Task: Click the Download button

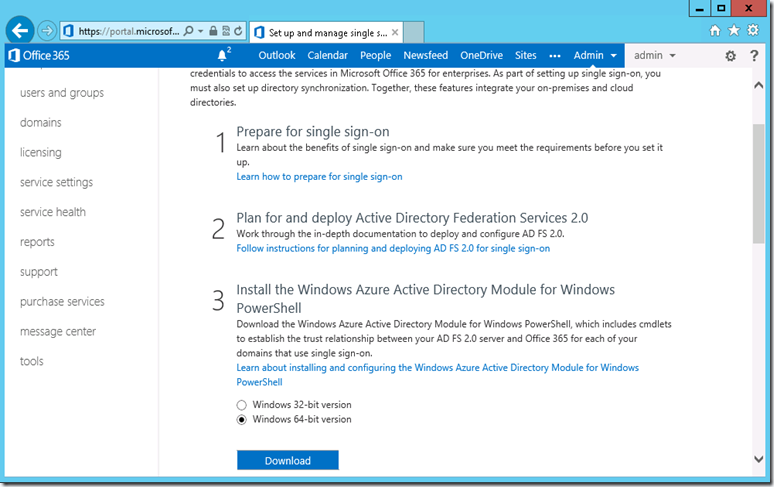Action: 288,460
